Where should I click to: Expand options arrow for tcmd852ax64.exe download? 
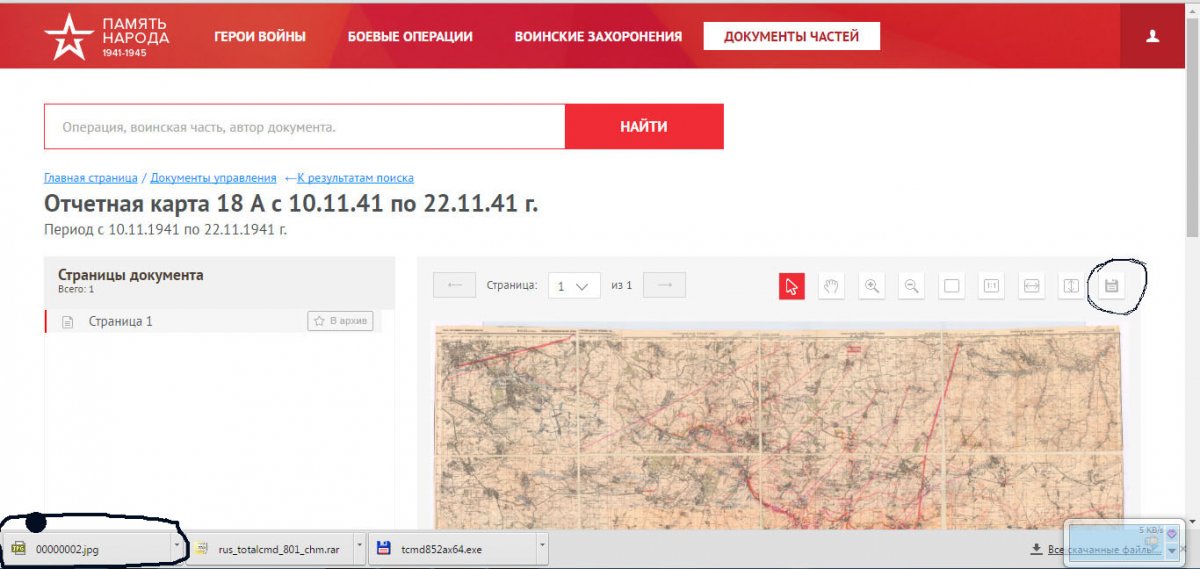pyautogui.click(x=541, y=547)
